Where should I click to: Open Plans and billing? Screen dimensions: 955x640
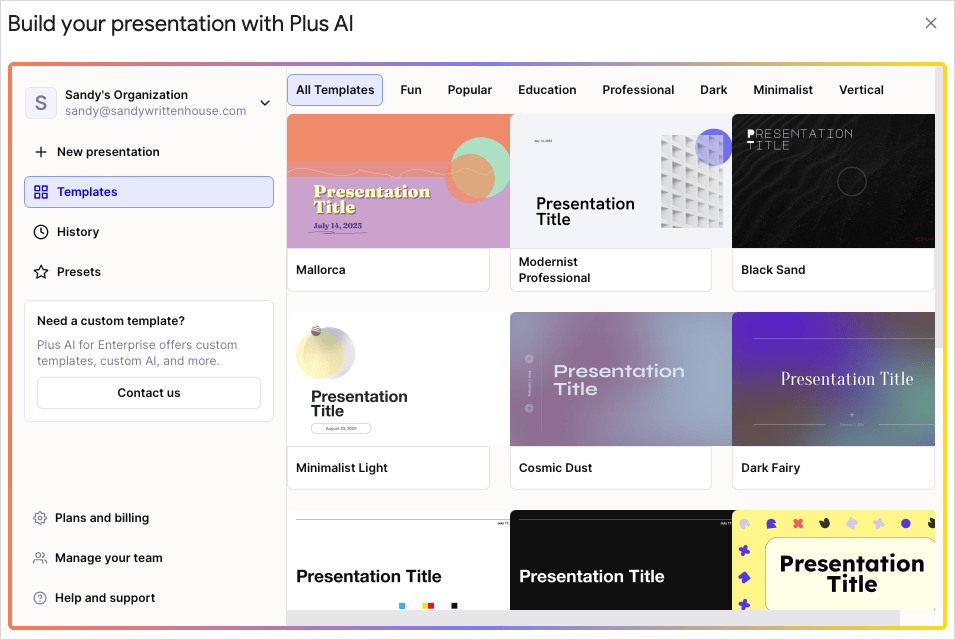pos(102,518)
